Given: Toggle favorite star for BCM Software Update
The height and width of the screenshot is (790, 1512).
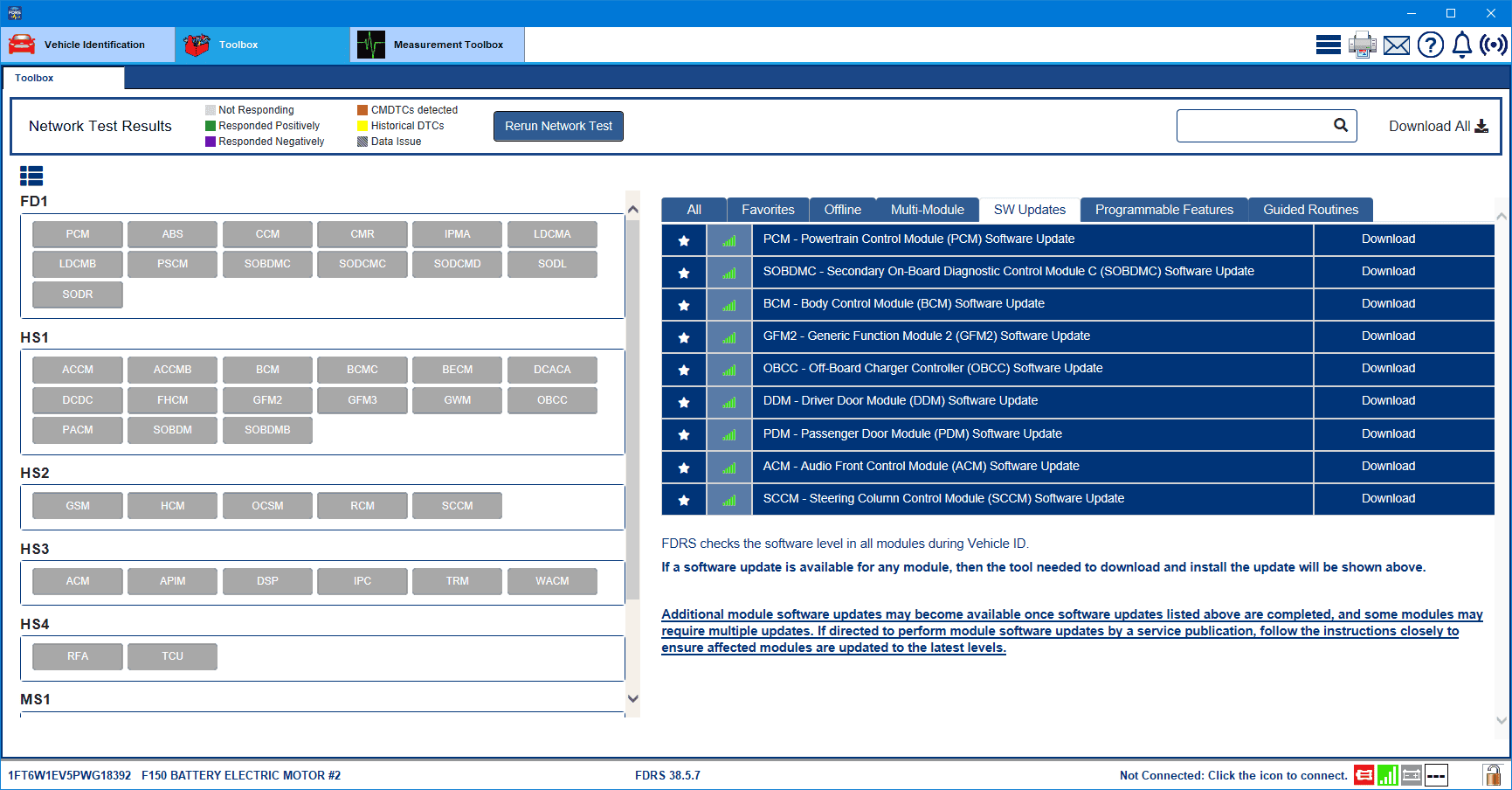Looking at the screenshot, I should (684, 305).
